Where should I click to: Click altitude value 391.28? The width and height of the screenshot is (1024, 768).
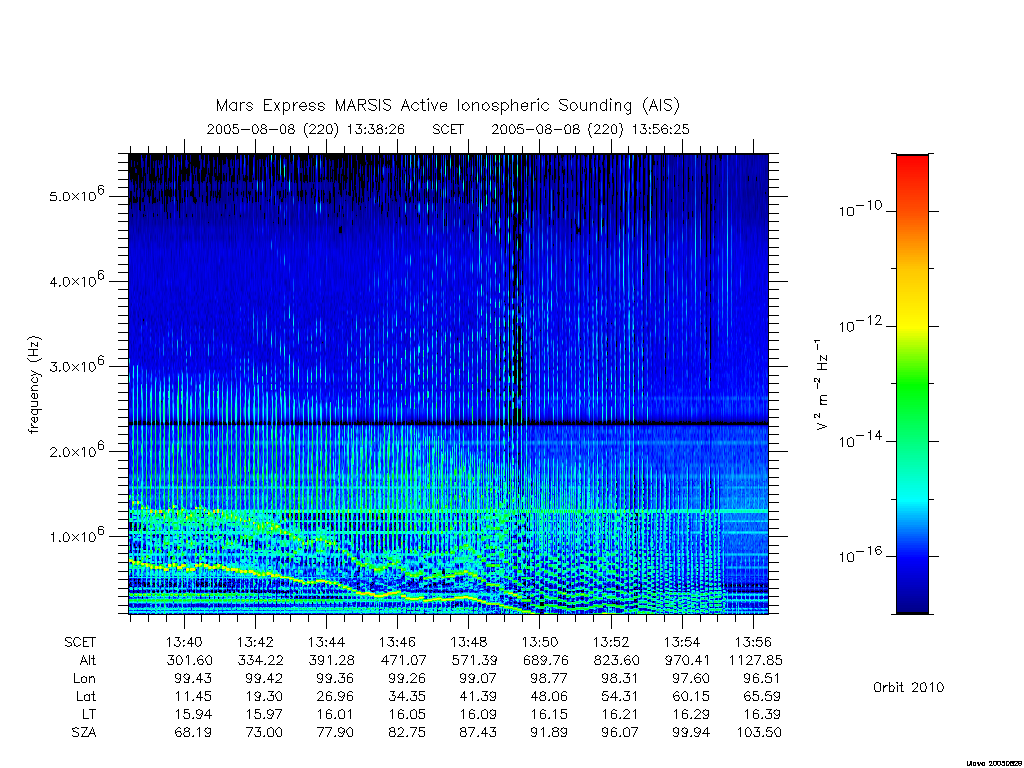click(x=332, y=660)
